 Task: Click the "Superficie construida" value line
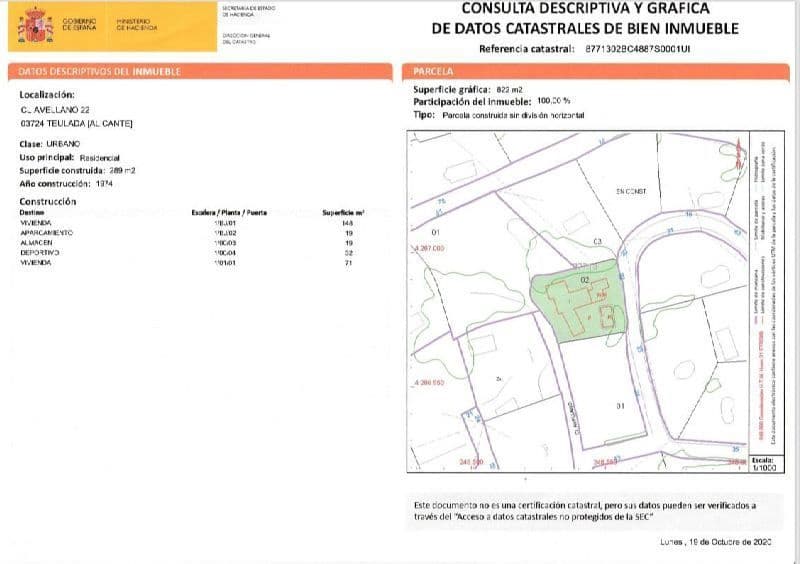pos(78,170)
